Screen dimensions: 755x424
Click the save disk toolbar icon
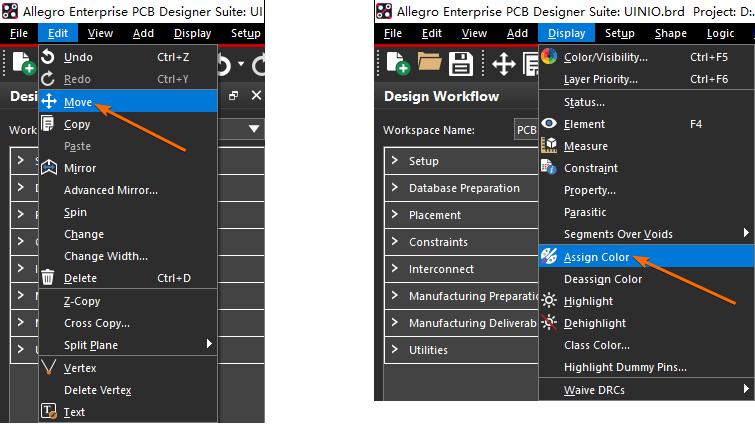[x=460, y=65]
